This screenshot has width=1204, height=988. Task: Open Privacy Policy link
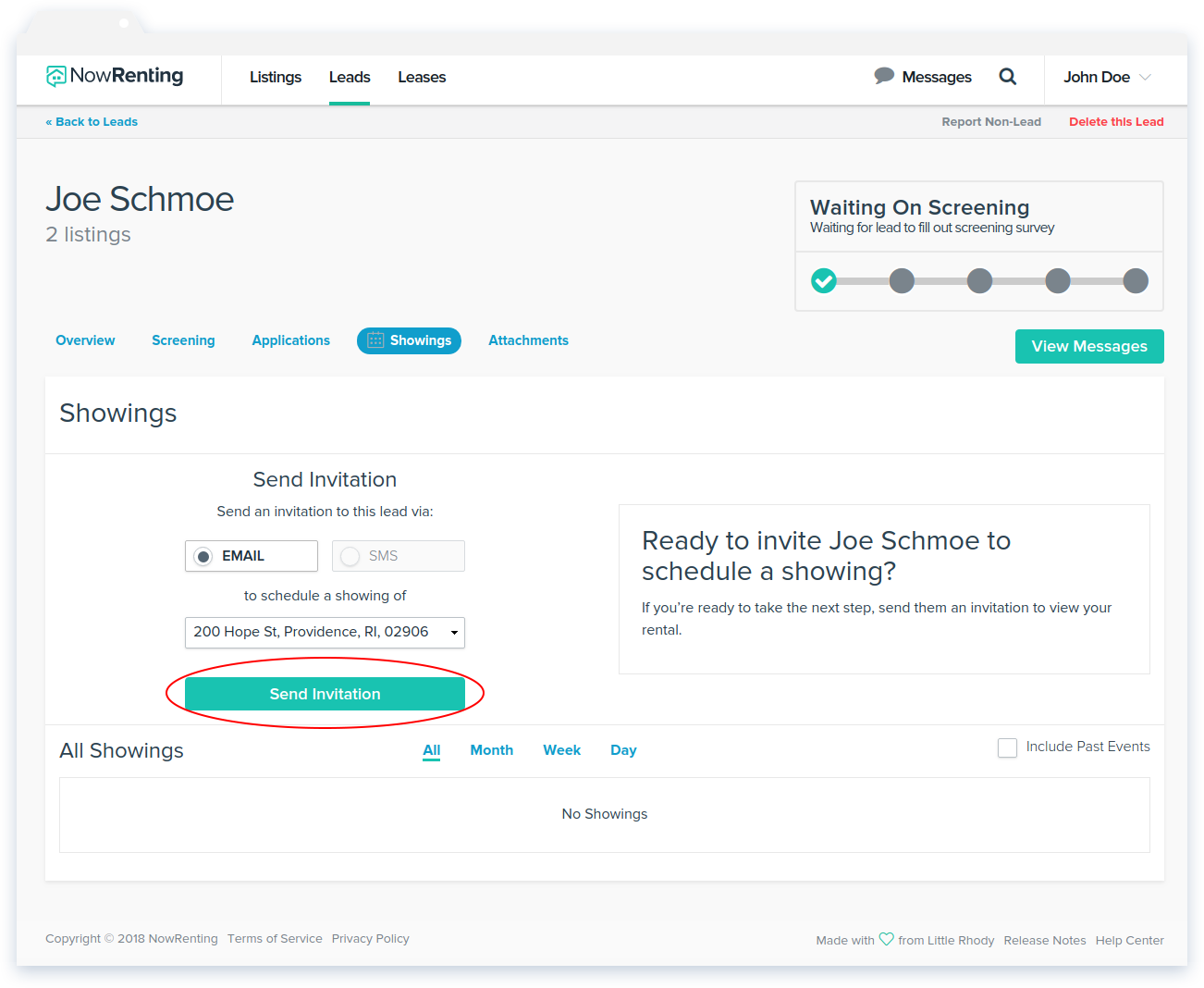pos(370,938)
